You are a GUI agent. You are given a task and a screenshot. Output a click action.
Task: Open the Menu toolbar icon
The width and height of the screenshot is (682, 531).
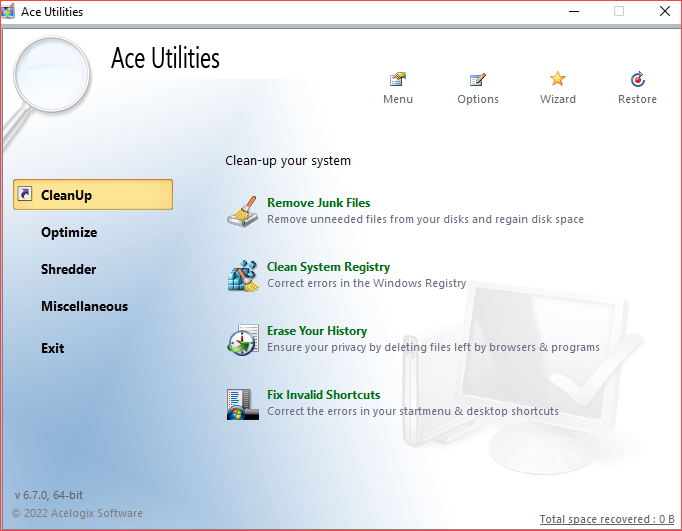[x=398, y=79]
